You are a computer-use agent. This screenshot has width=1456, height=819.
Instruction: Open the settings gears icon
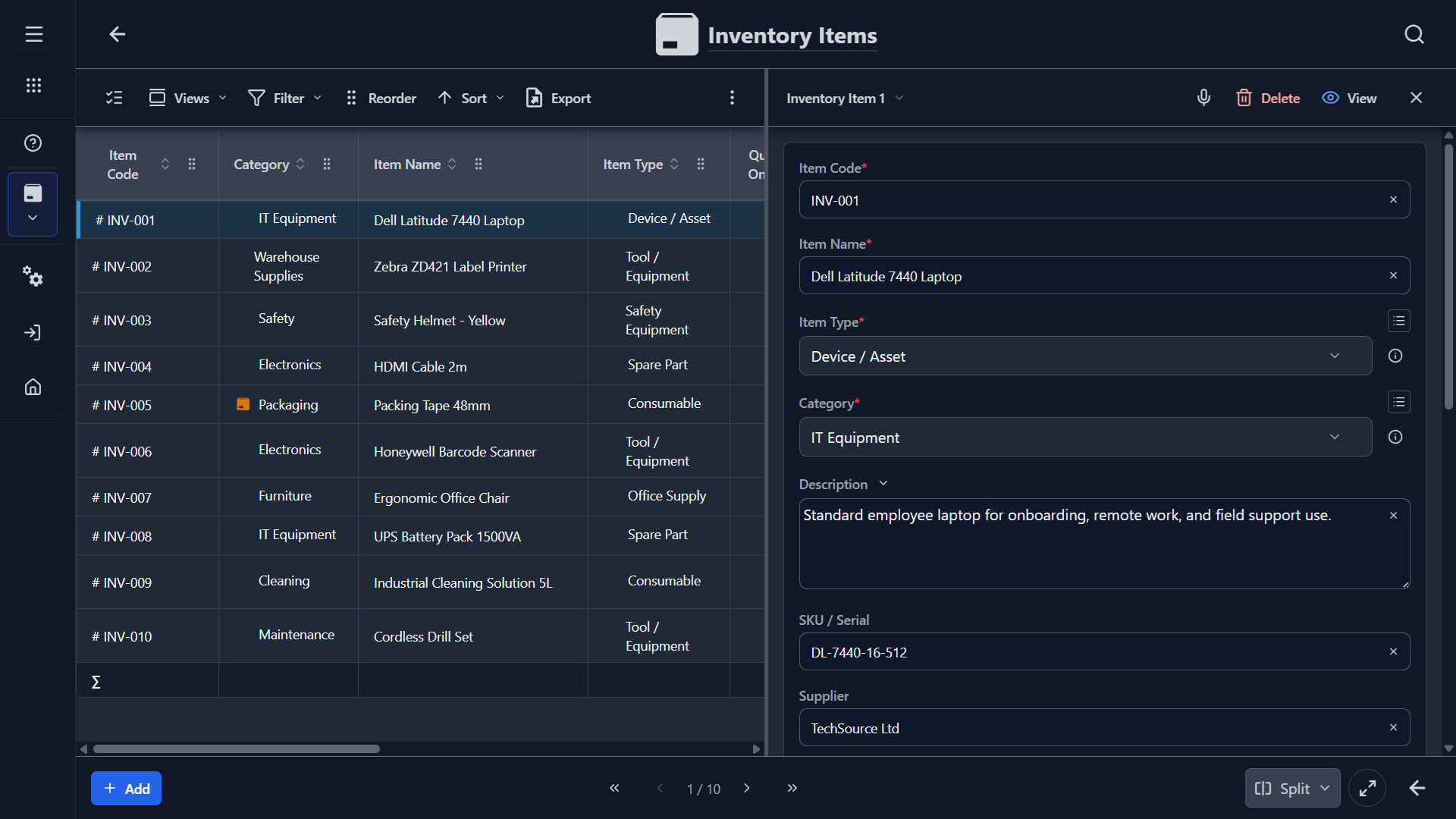click(33, 276)
